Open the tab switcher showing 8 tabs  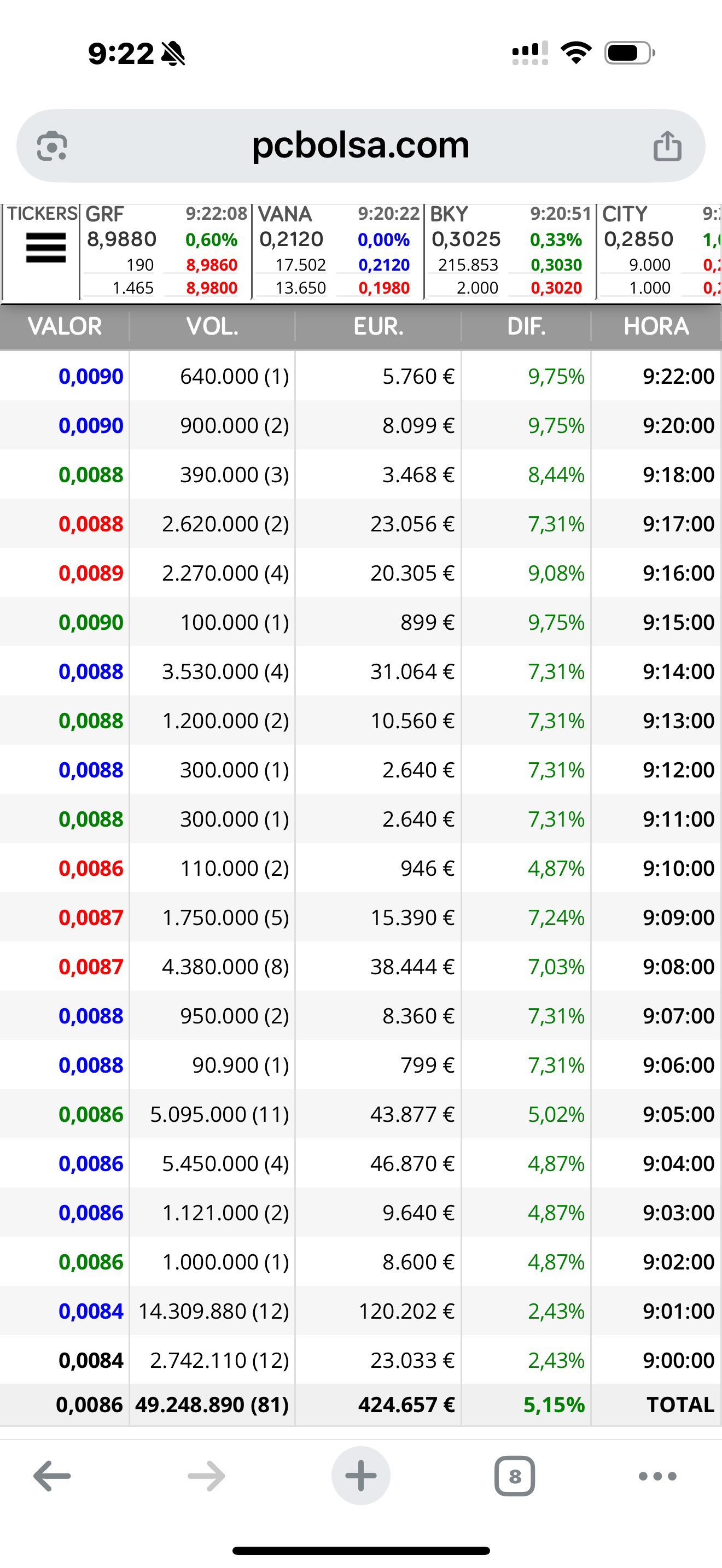point(515,1476)
